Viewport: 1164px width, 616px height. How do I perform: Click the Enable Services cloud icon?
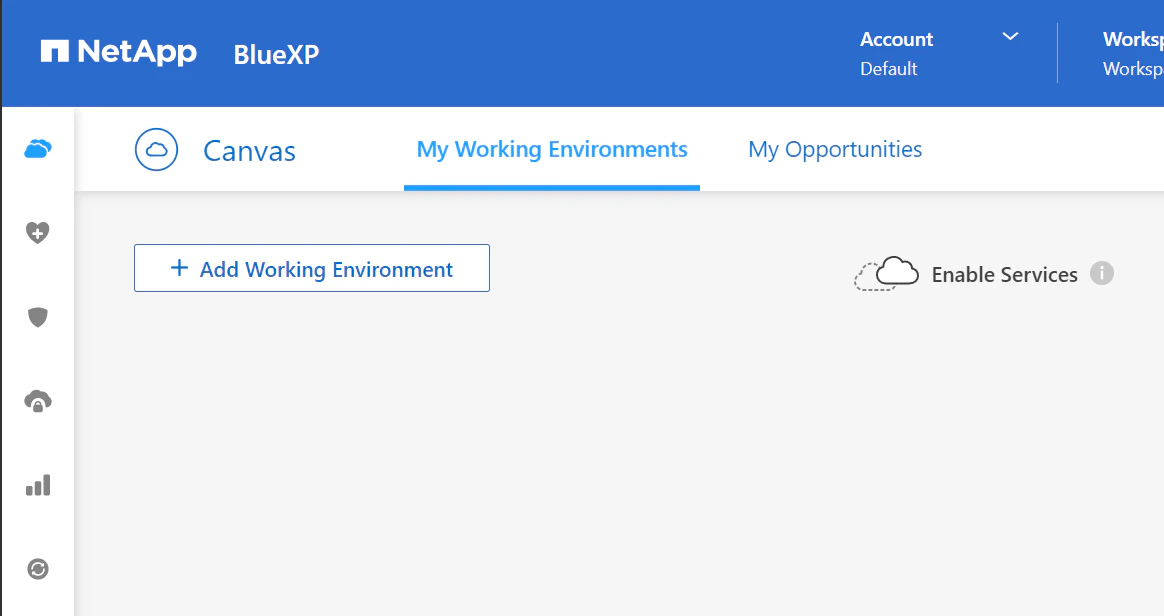click(886, 273)
